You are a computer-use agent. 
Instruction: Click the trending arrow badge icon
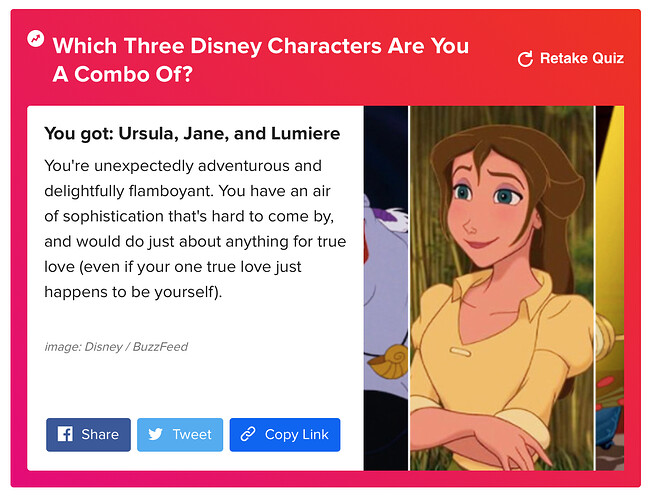point(36,39)
